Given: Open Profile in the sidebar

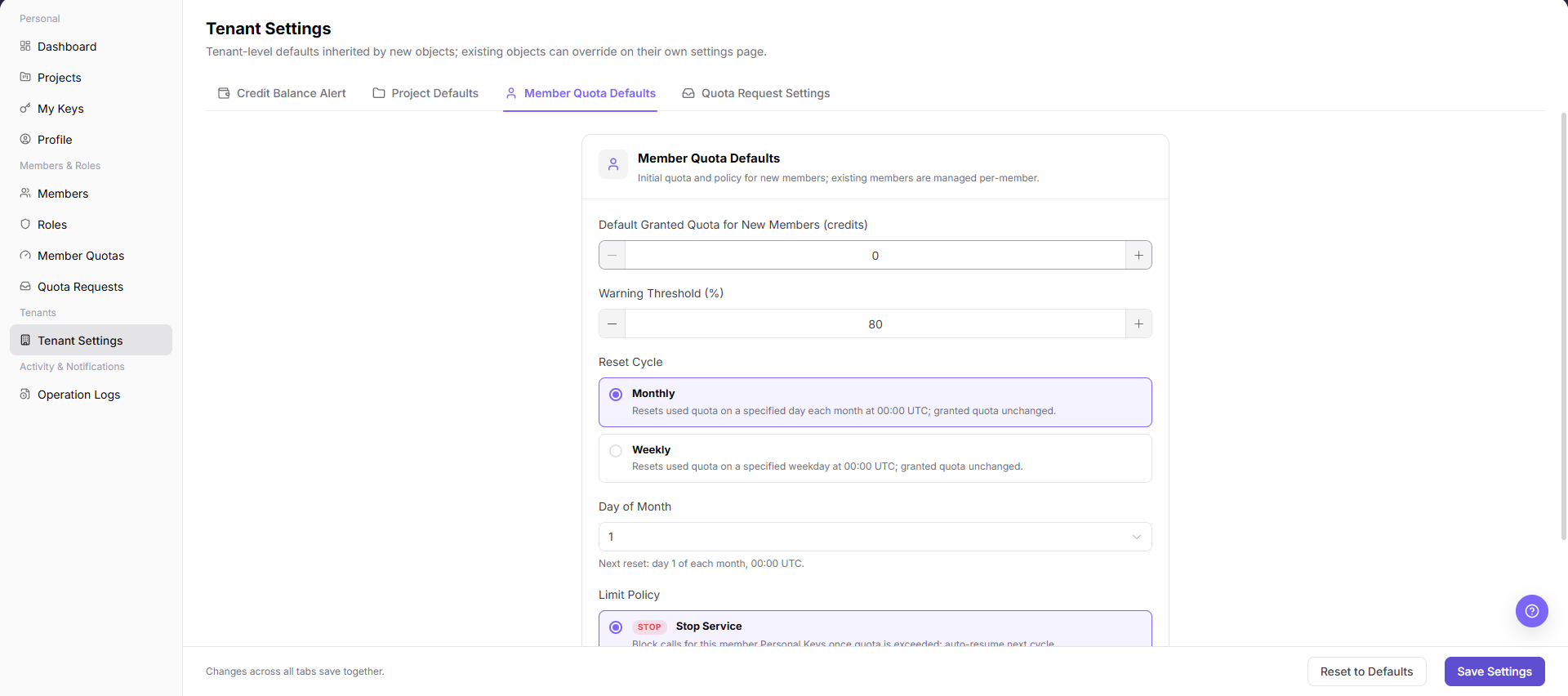Looking at the screenshot, I should [x=91, y=140].
